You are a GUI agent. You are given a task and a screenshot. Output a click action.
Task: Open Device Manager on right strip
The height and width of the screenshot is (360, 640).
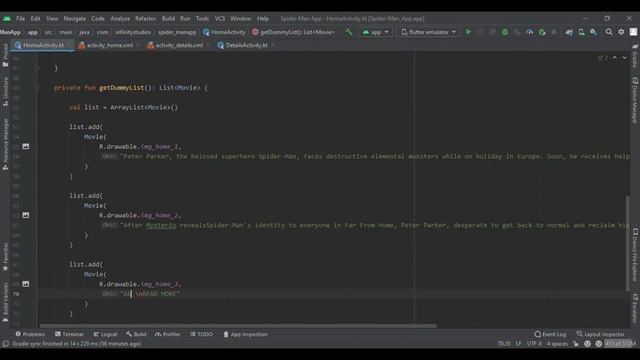635,100
